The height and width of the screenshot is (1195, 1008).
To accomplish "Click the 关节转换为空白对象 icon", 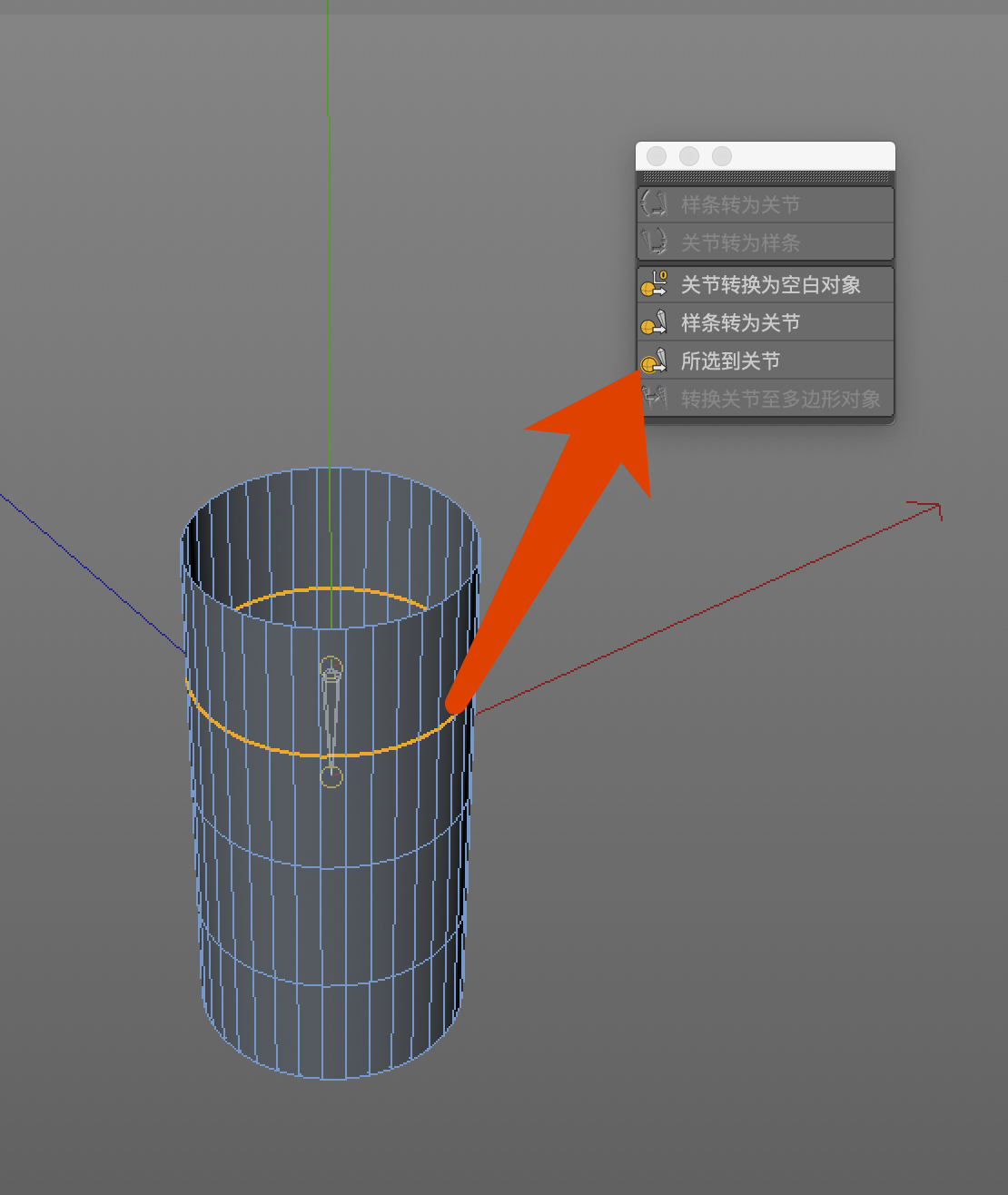I will coord(654,284).
